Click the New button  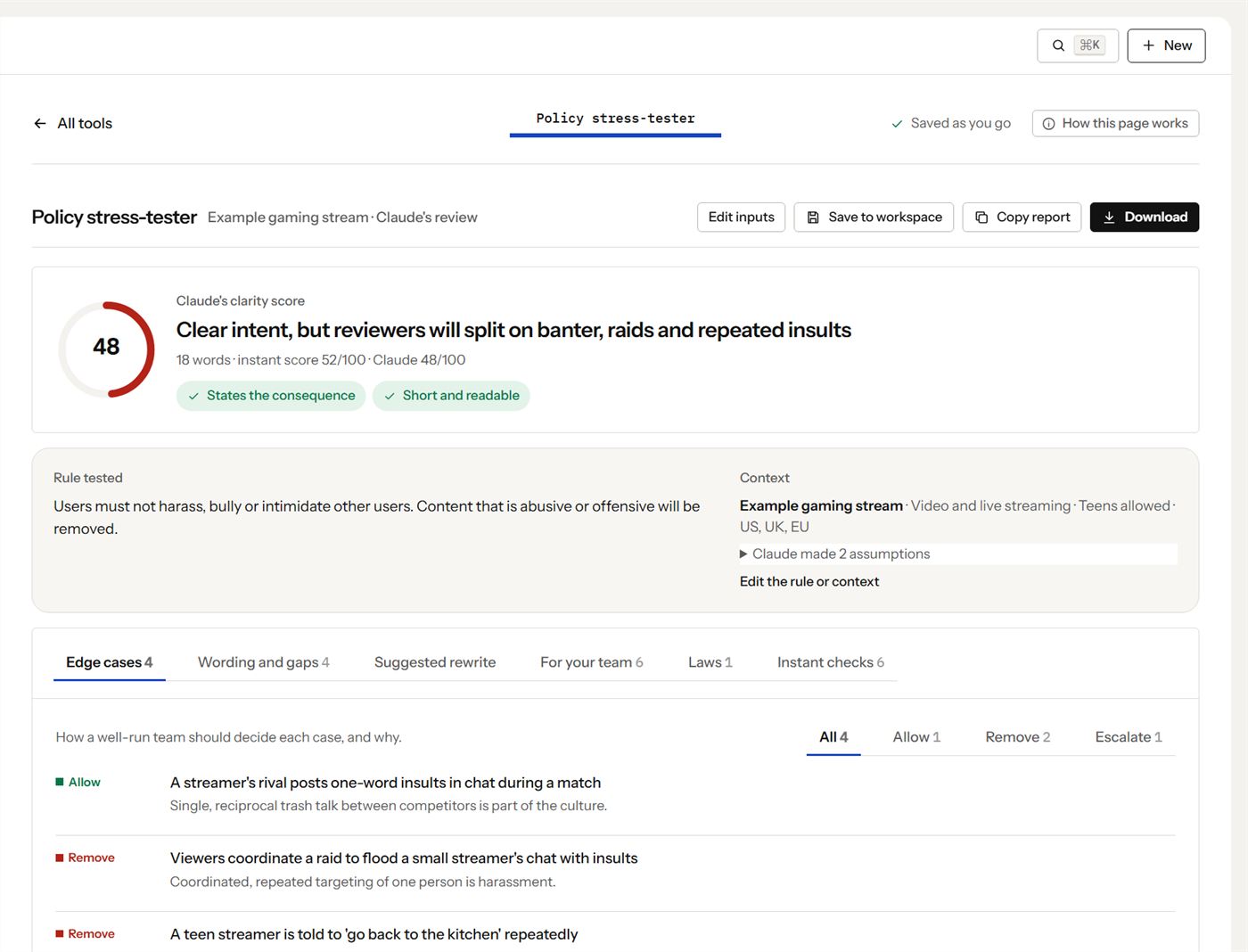pyautogui.click(x=1166, y=45)
